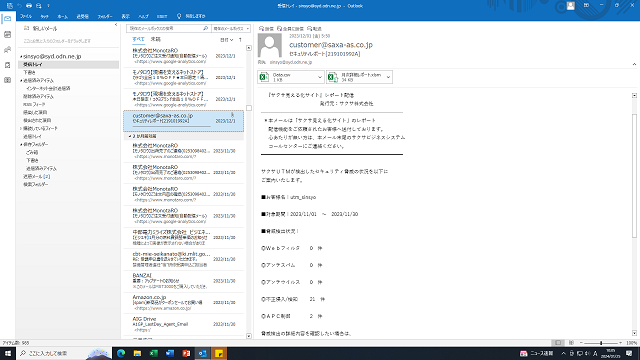The image size is (640, 360).
Task: Open the Calendar view in the navigation sidebar
Action: point(7,35)
